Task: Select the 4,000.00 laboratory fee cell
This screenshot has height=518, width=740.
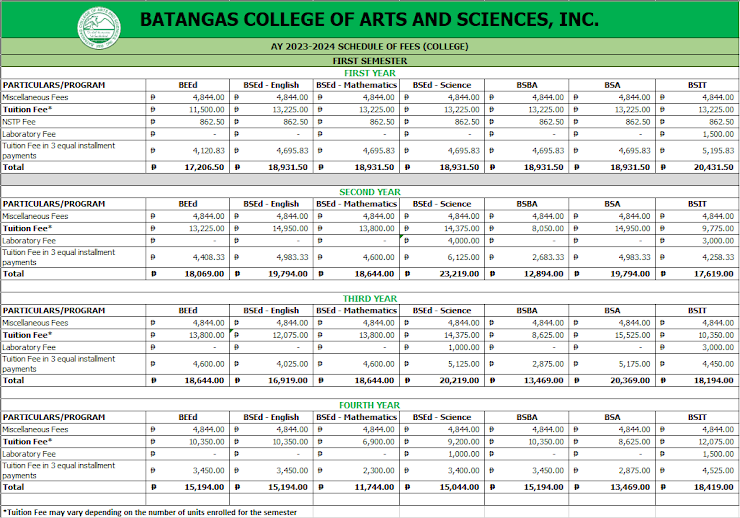Action: coord(442,241)
